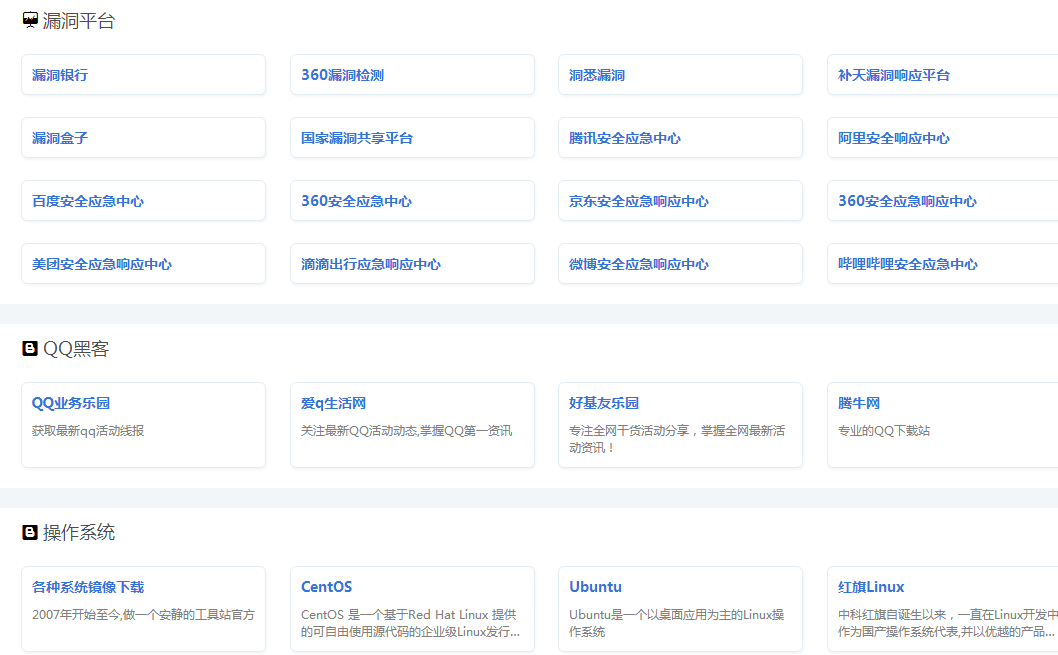
Task: Click the 中科红旗自诞生以来 description
Action: click(947, 623)
